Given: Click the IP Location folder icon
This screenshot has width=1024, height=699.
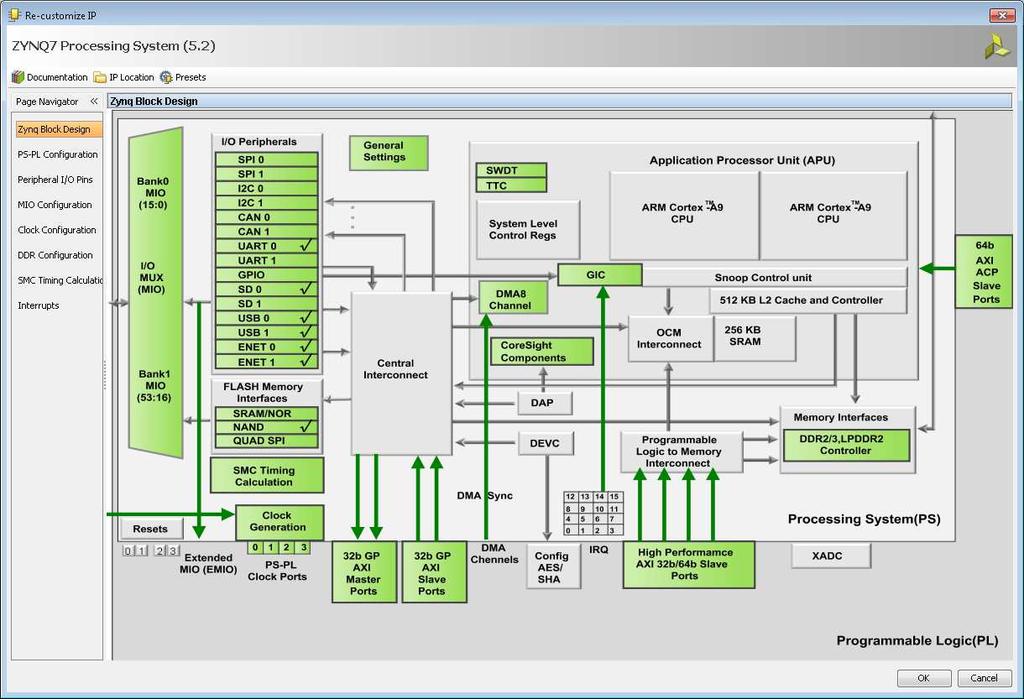Looking at the screenshot, I should (x=100, y=77).
